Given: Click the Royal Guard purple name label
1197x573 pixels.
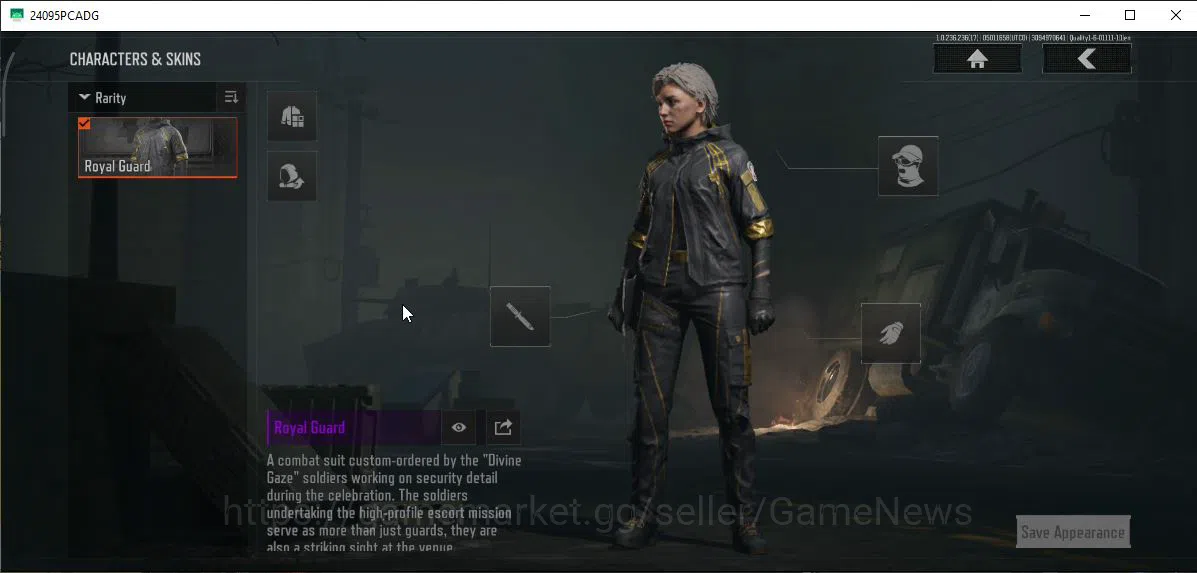Looking at the screenshot, I should (353, 427).
